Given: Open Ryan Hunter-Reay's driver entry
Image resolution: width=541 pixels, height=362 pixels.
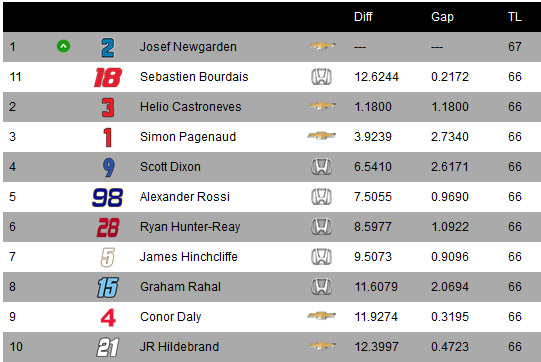Looking at the screenshot, I should pyautogui.click(x=190, y=227).
